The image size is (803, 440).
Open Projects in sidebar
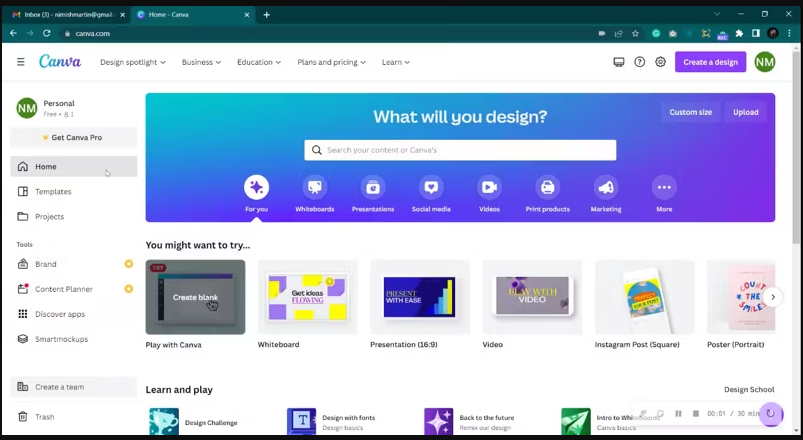[73, 217]
